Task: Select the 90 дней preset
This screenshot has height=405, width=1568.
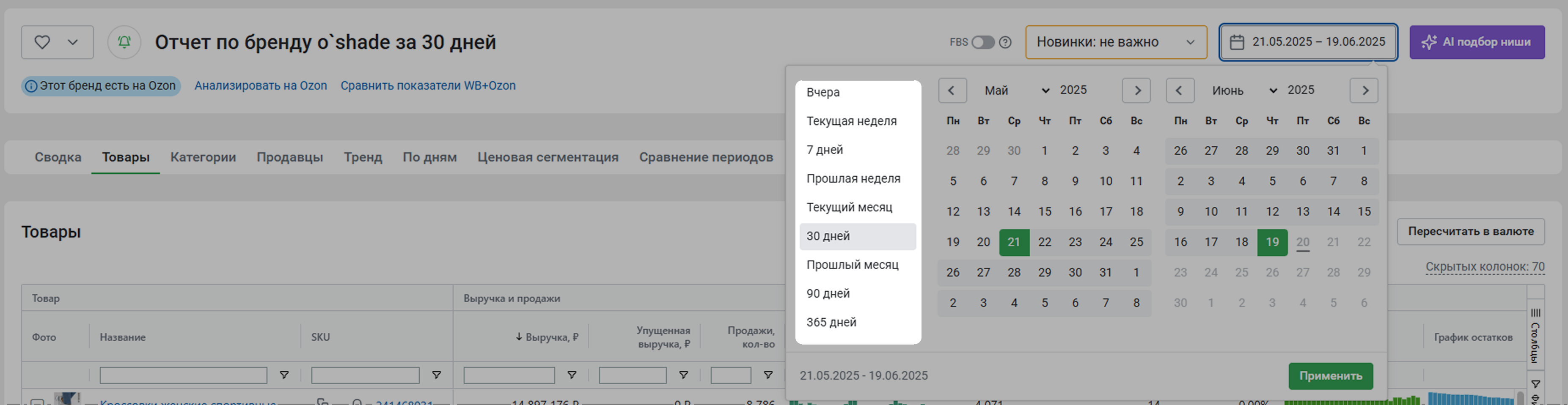Action: click(x=858, y=294)
